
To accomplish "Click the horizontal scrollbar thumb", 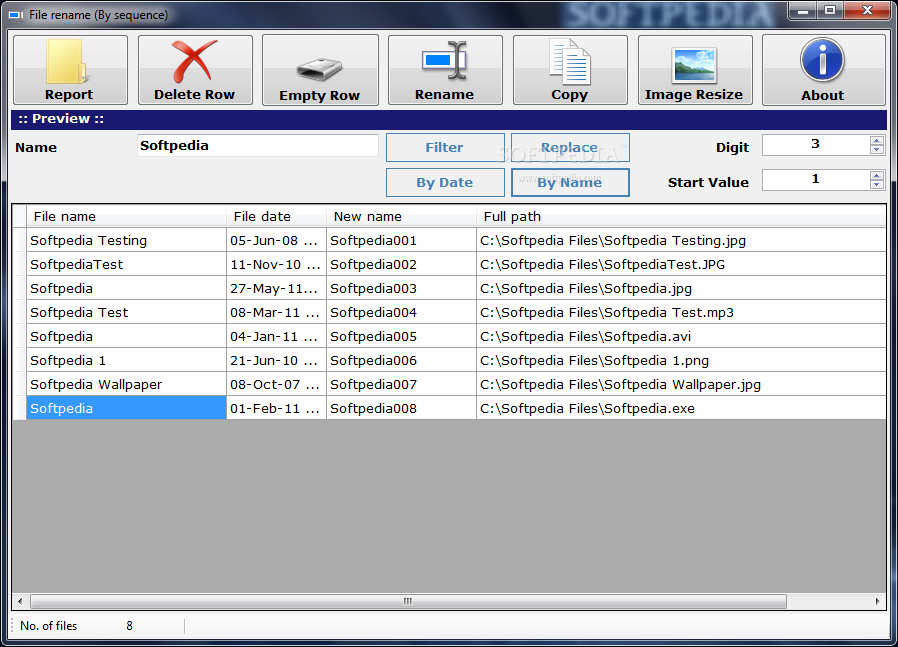I will point(408,601).
